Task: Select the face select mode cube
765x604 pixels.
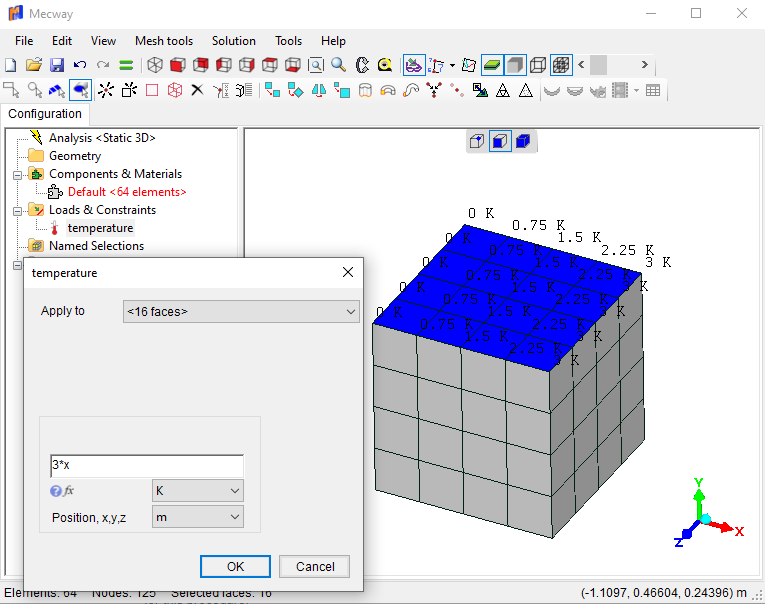Action: click(x=500, y=141)
